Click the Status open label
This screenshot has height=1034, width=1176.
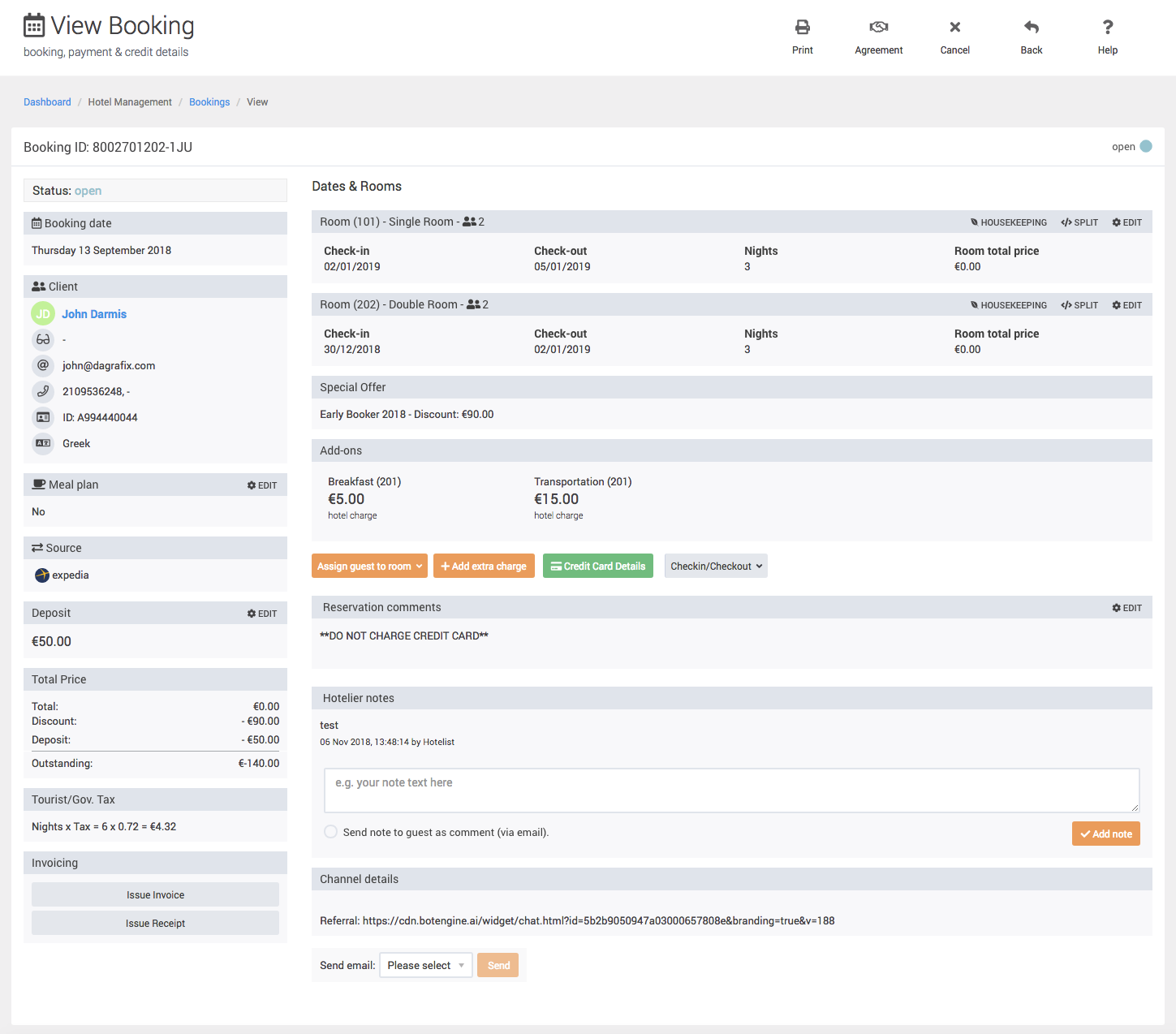[x=67, y=191]
